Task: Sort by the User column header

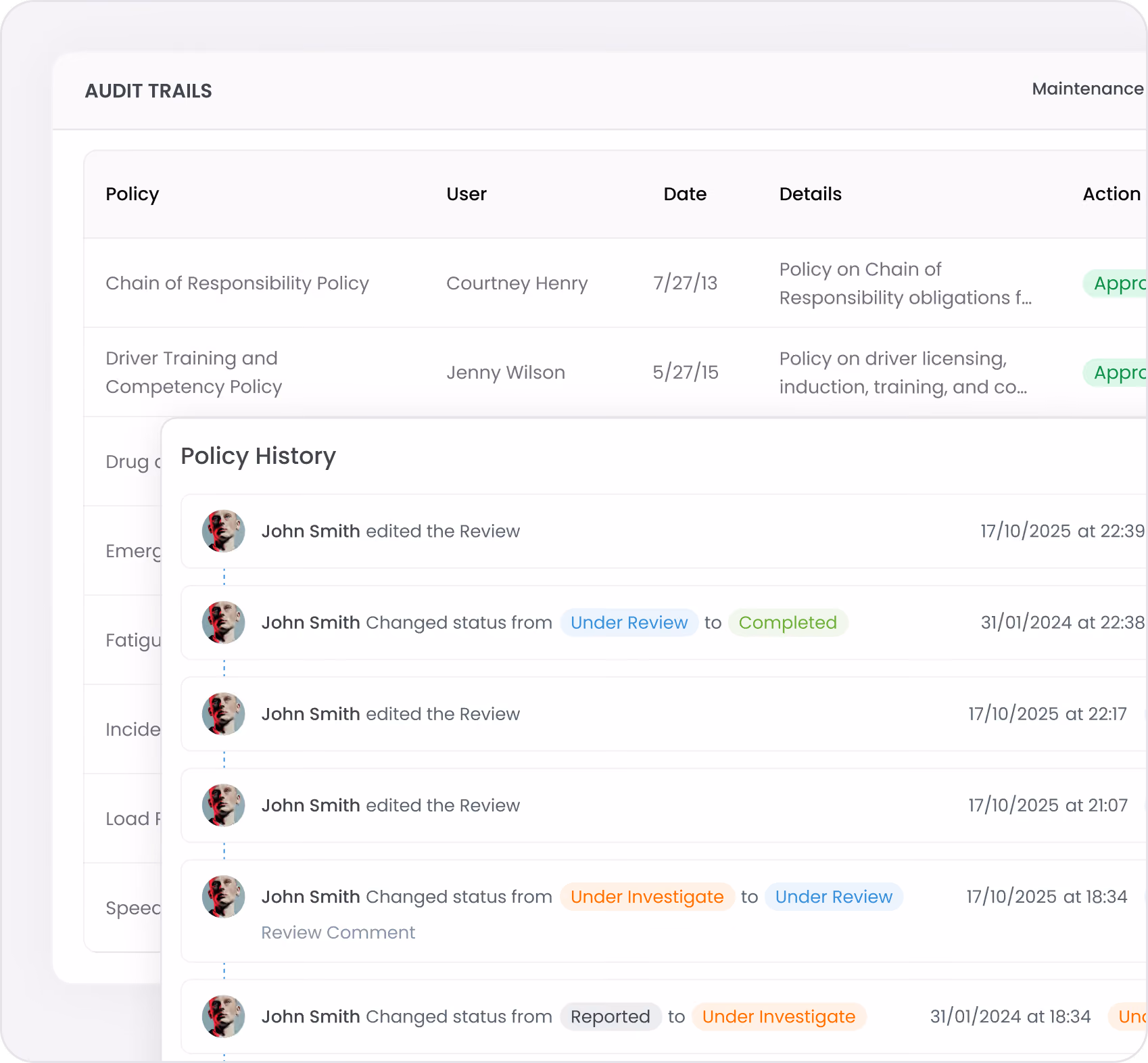Action: [467, 194]
